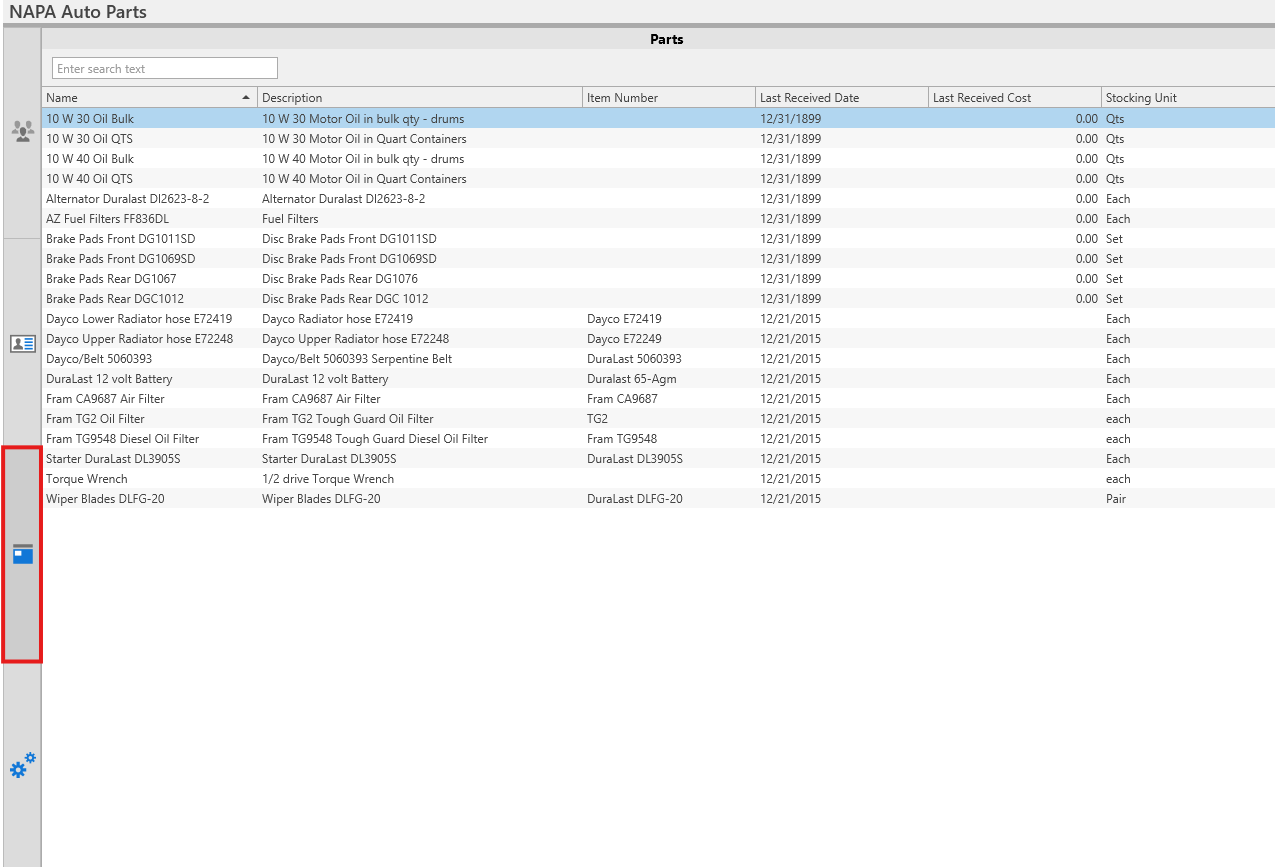Sort by the Item Number column header

pyautogui.click(x=668, y=98)
